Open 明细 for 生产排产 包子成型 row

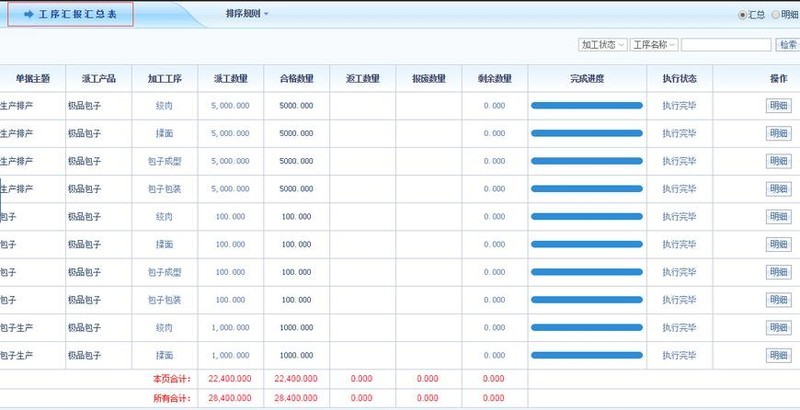[x=779, y=161]
